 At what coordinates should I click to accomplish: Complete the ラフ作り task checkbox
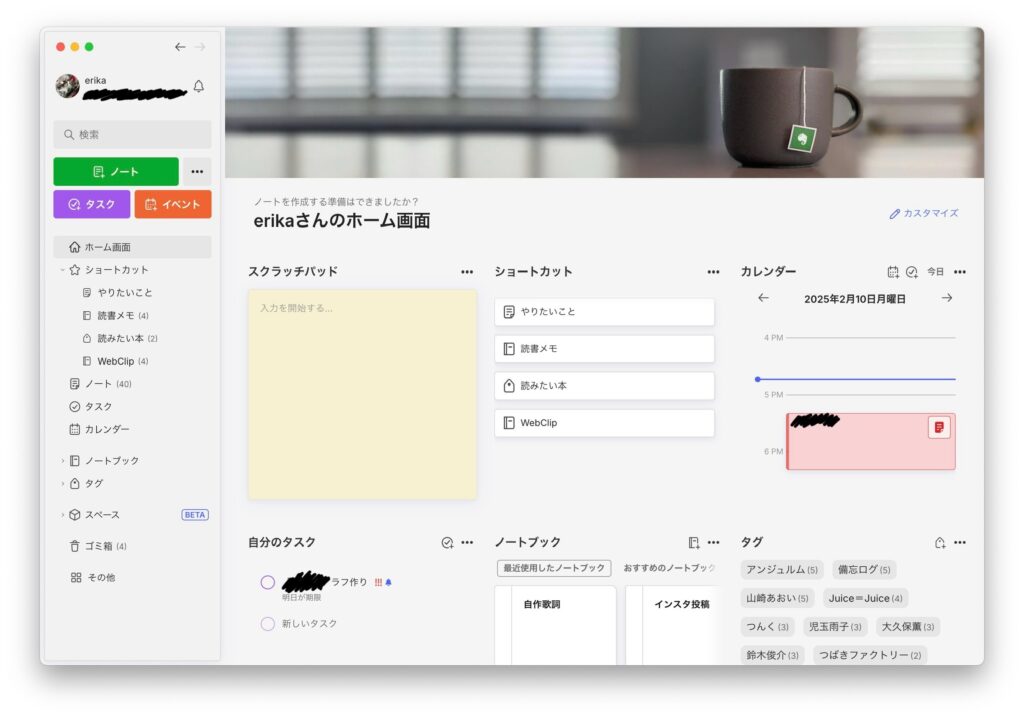[x=268, y=582]
